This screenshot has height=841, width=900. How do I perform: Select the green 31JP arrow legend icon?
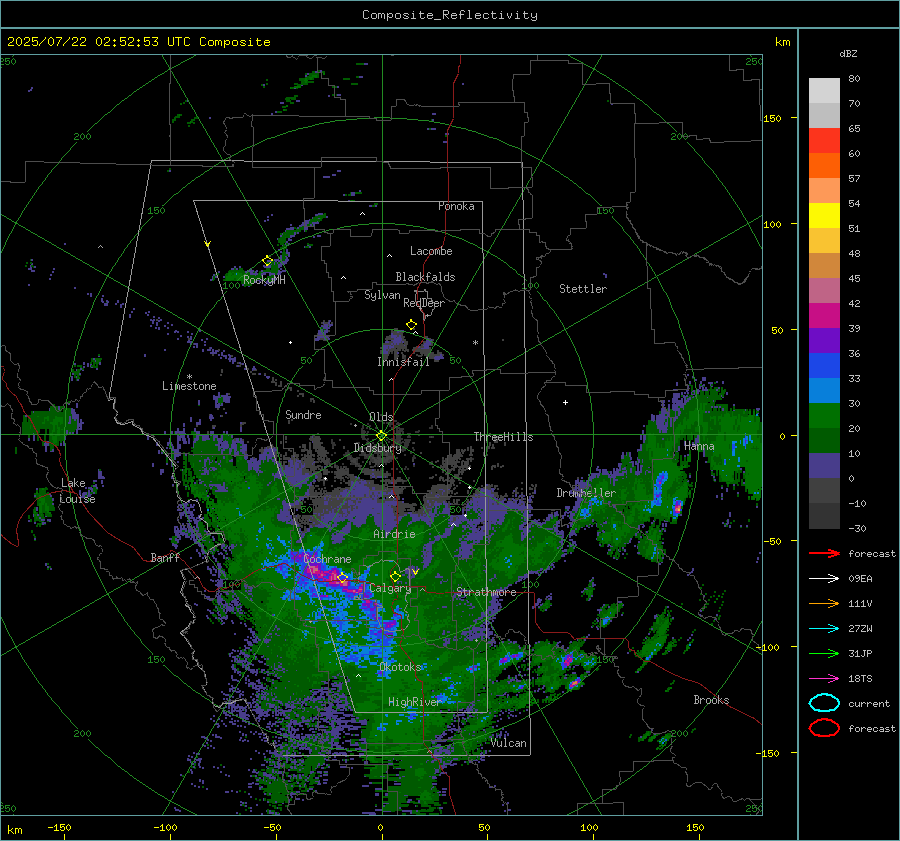coord(824,653)
